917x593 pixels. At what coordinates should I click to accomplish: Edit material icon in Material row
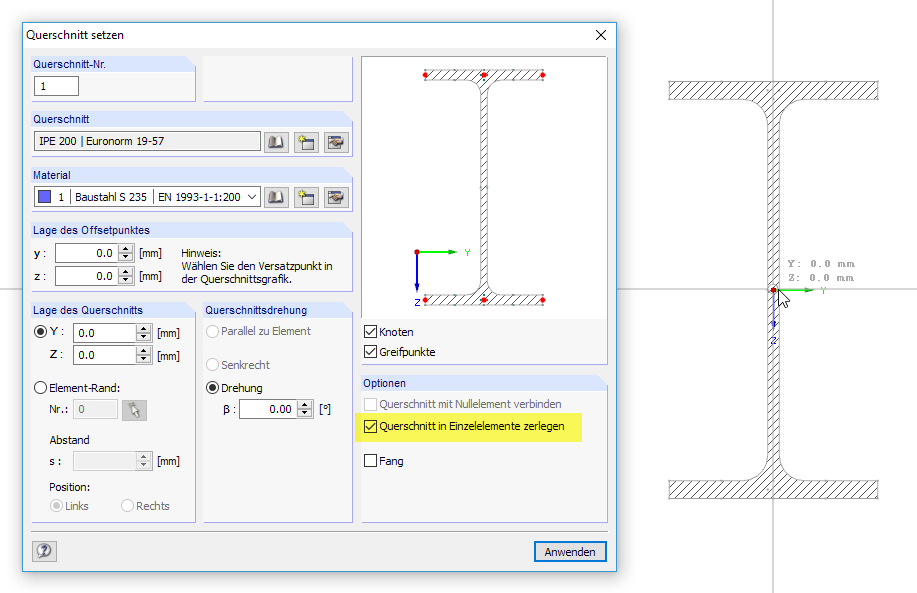tap(336, 198)
